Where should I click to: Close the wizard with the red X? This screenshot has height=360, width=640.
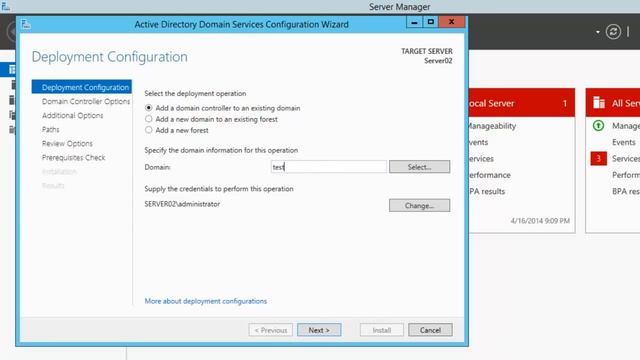(x=451, y=22)
